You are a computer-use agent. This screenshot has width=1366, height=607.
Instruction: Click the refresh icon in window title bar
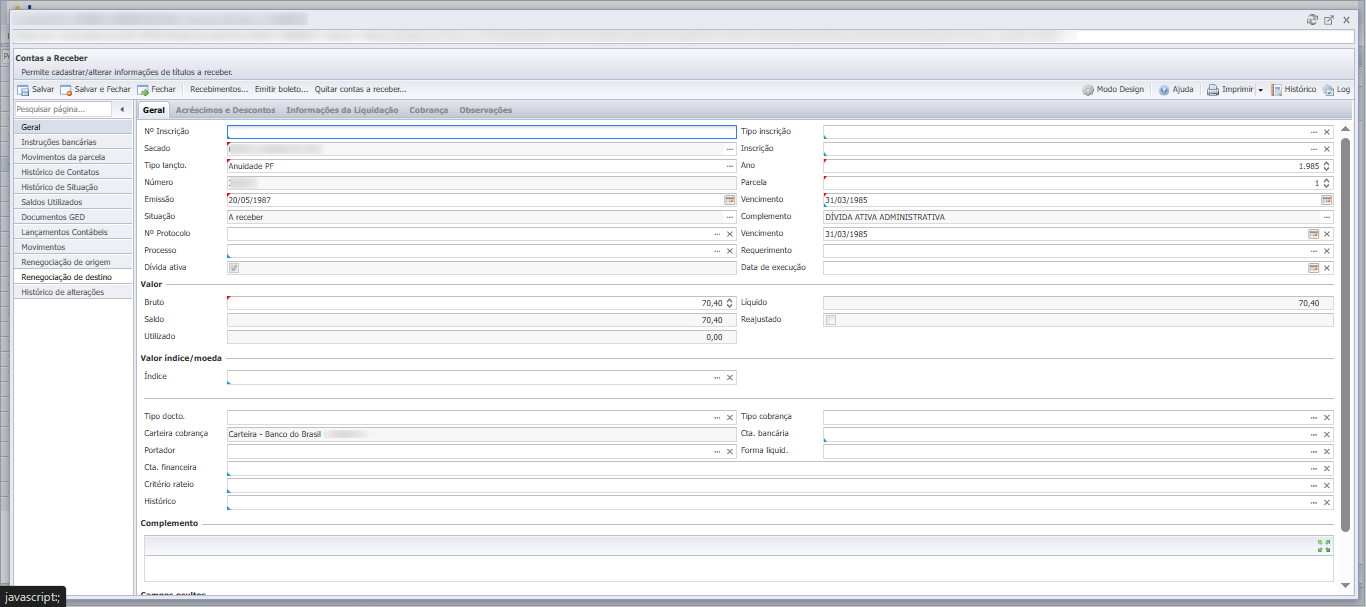[x=1312, y=20]
